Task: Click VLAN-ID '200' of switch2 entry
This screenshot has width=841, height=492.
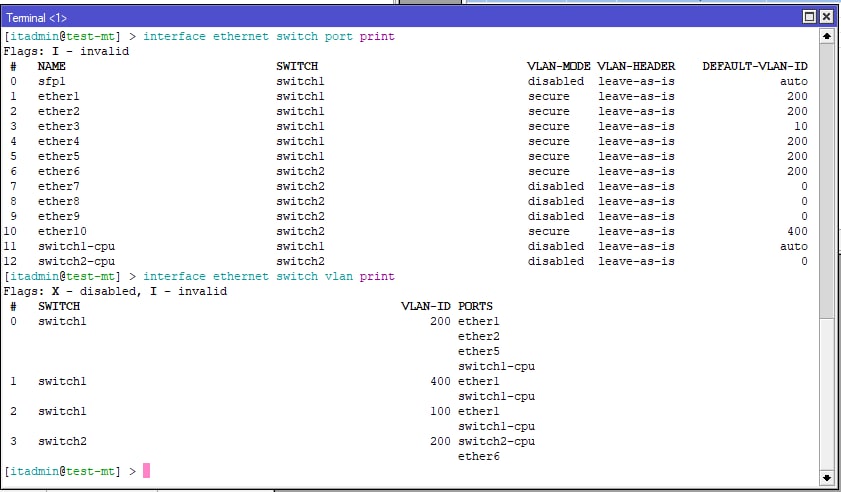Action: tap(440, 442)
